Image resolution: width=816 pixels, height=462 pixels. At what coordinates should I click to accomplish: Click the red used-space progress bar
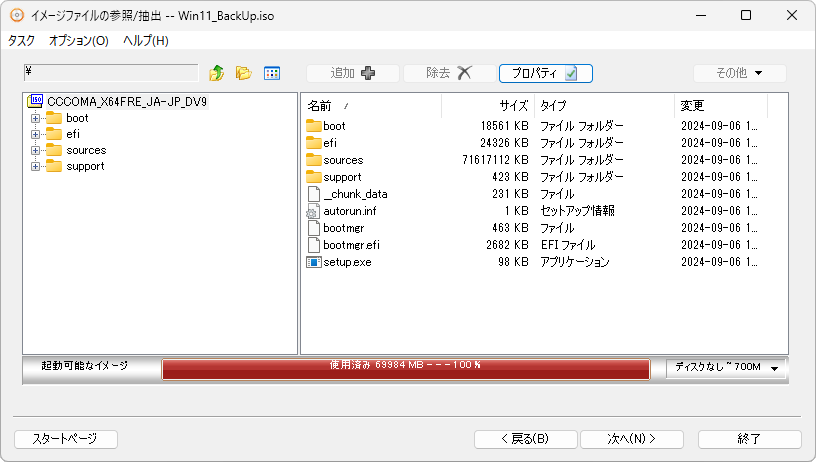pos(406,369)
